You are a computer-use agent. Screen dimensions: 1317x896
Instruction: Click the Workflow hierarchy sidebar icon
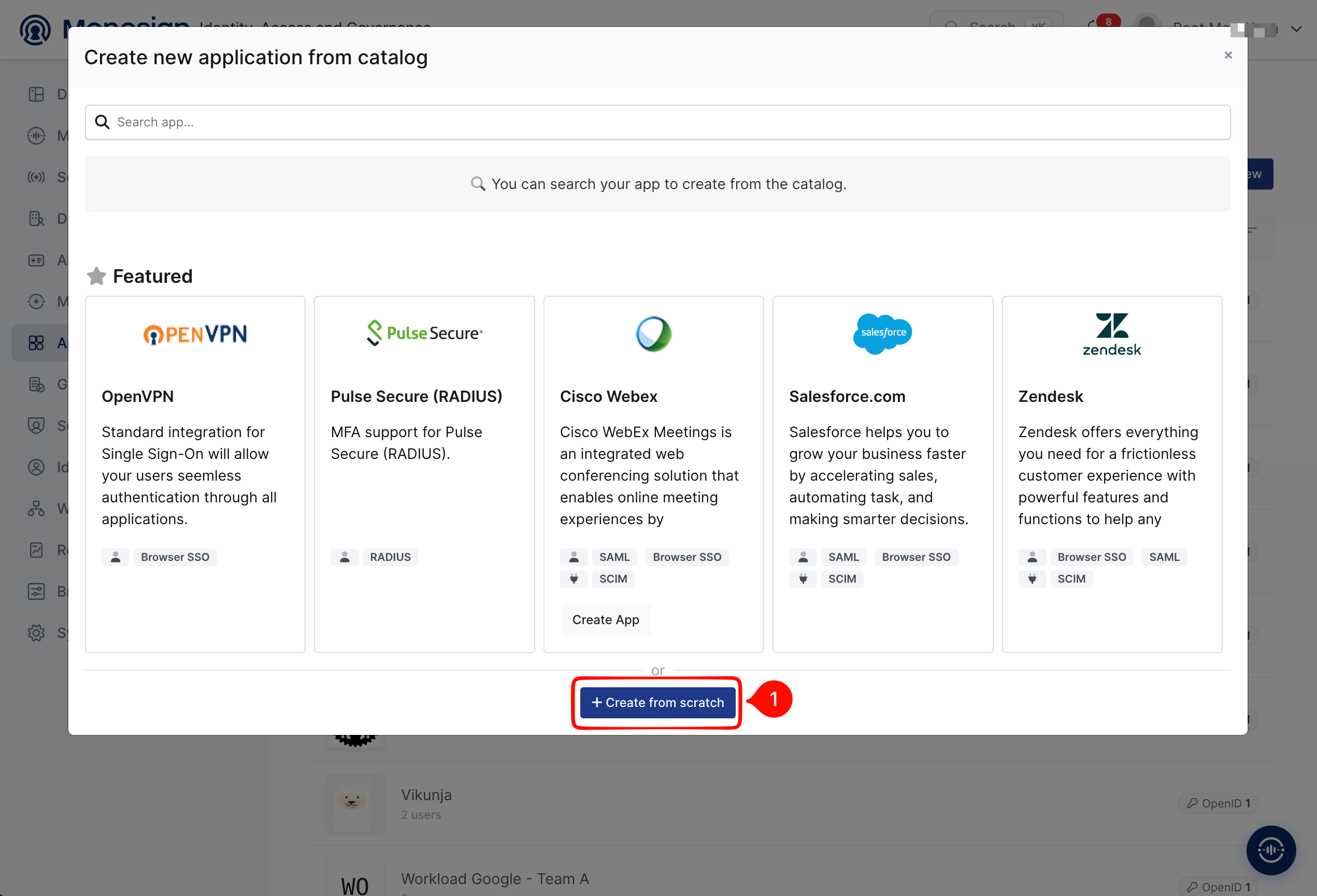tap(36, 509)
